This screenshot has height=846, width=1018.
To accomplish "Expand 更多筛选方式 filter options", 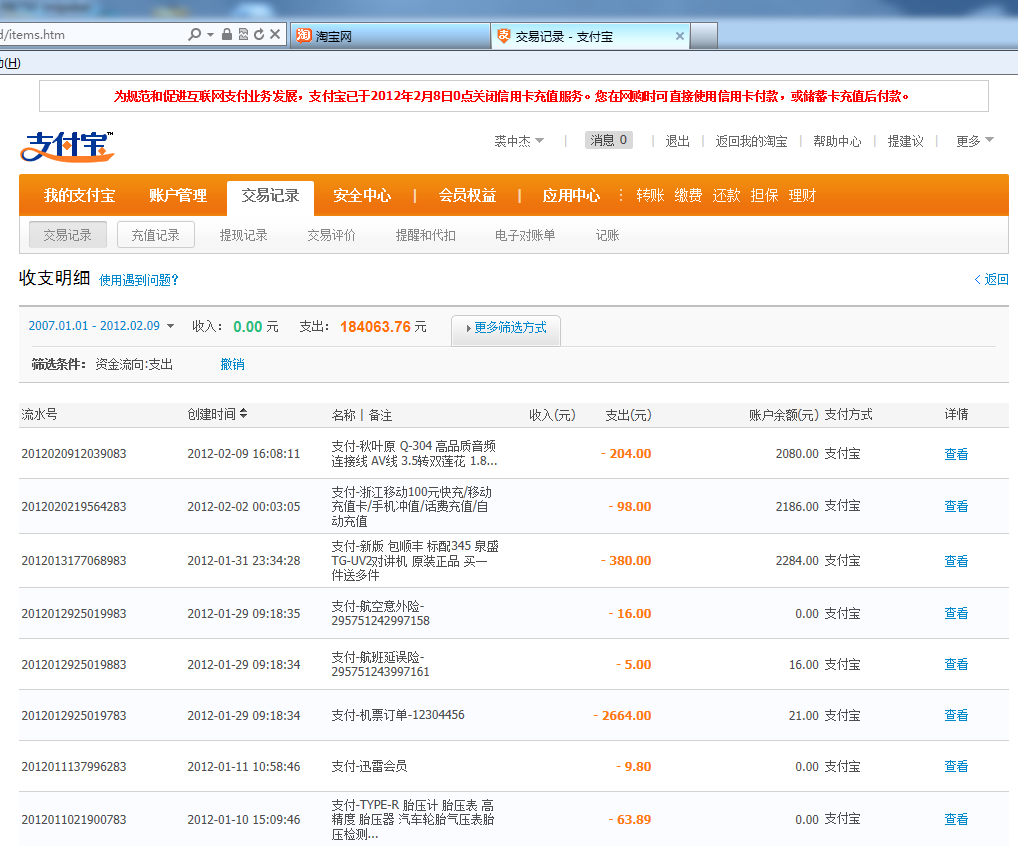I will [x=506, y=328].
